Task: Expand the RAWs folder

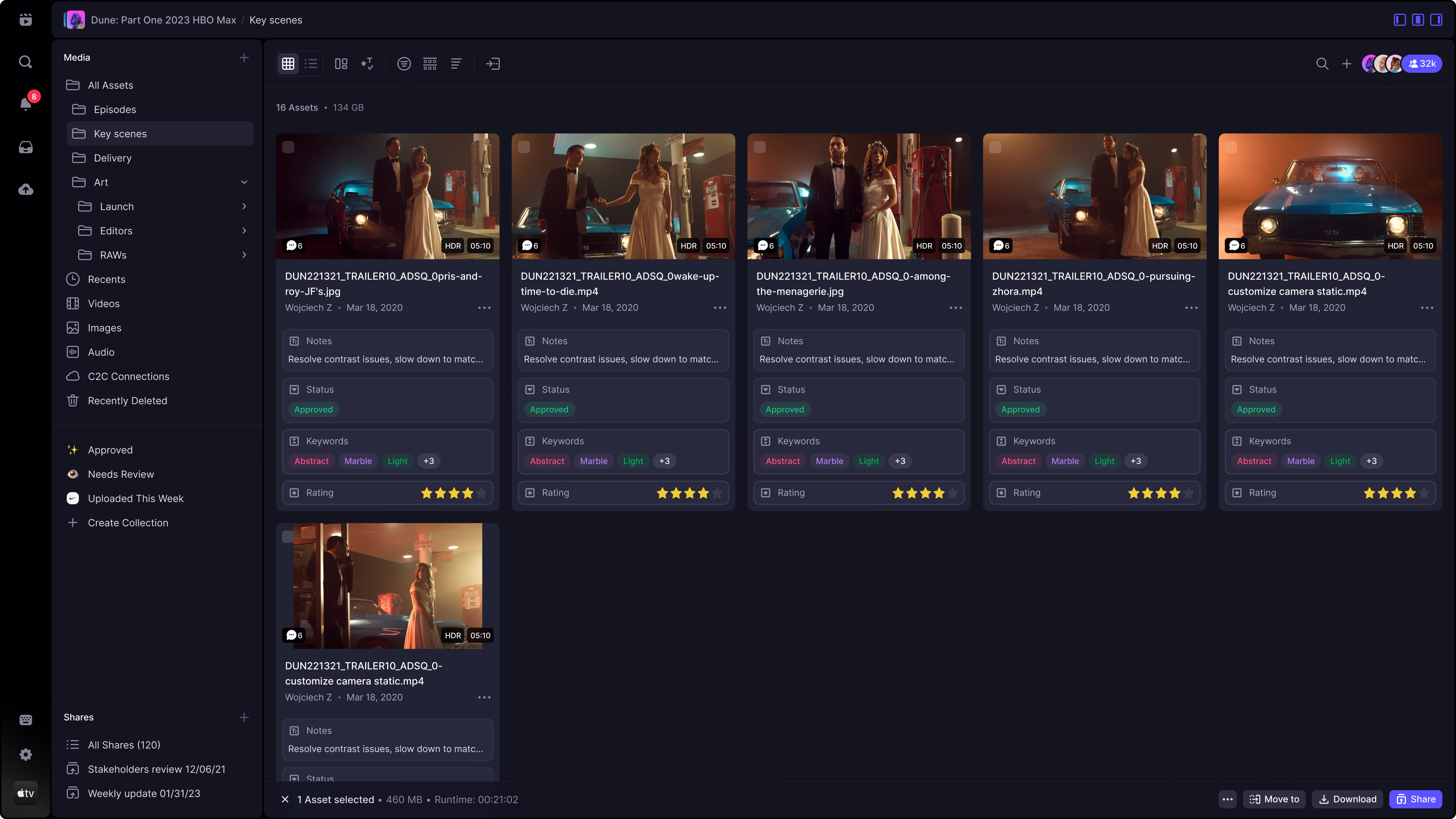Action: 243,255
